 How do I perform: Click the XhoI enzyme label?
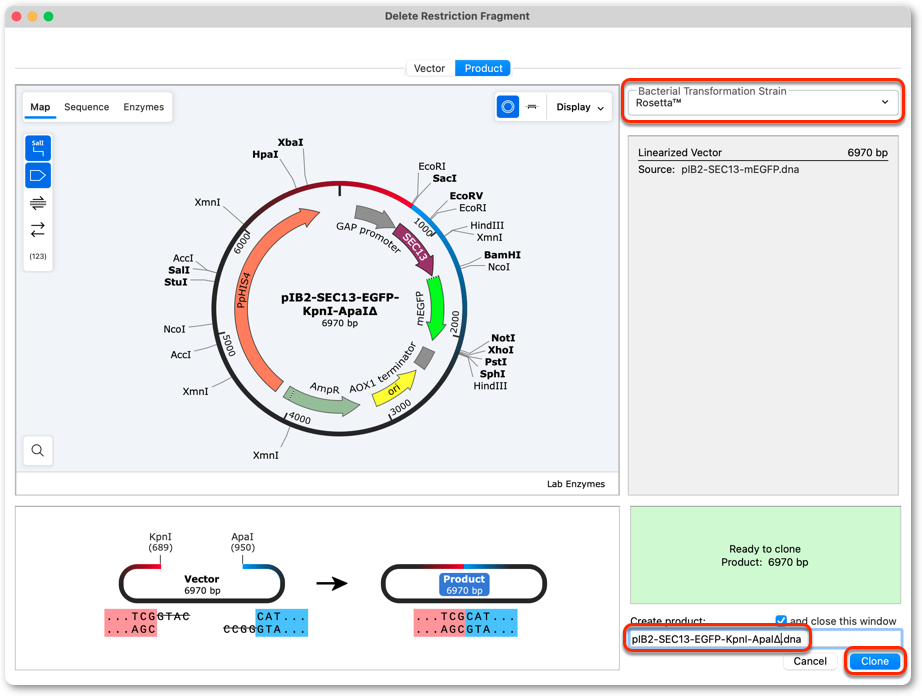point(500,350)
